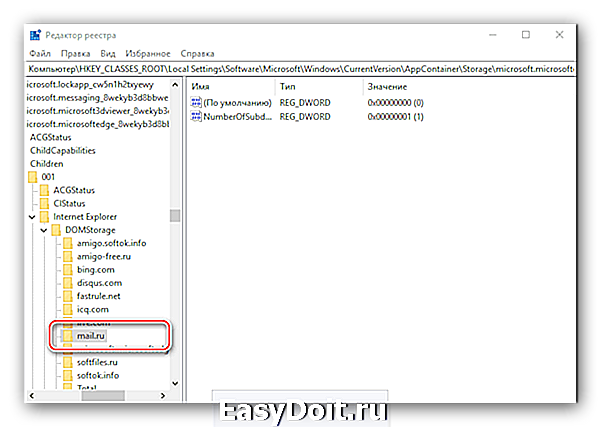Open the Вид menu
Screen dimensions: 600x427
click(108, 54)
